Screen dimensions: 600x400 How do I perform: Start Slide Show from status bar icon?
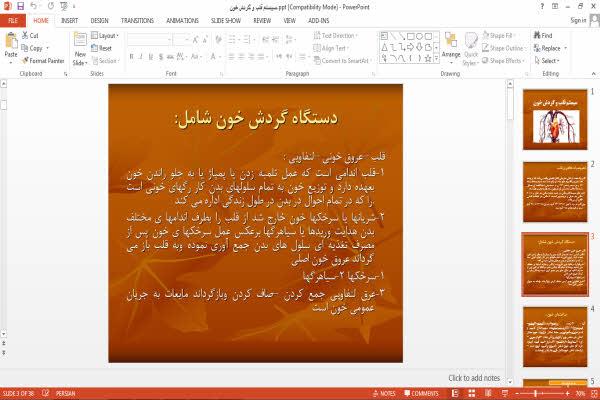click(505, 393)
